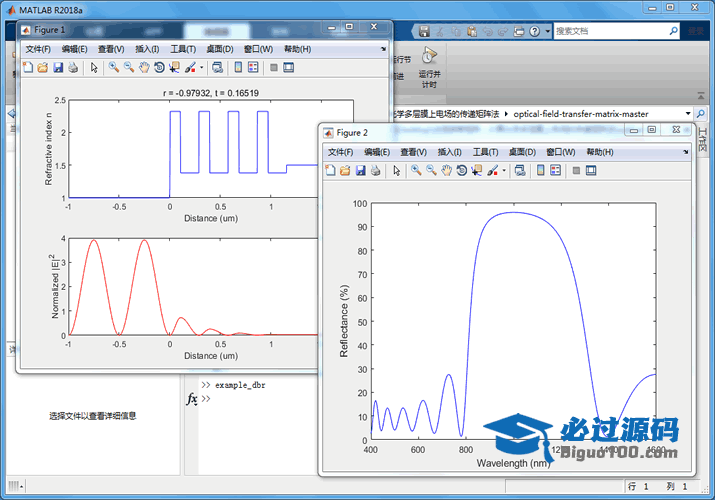Open file icon in Figure 2 toolbar
Image resolution: width=715 pixels, height=500 pixels.
[345, 170]
